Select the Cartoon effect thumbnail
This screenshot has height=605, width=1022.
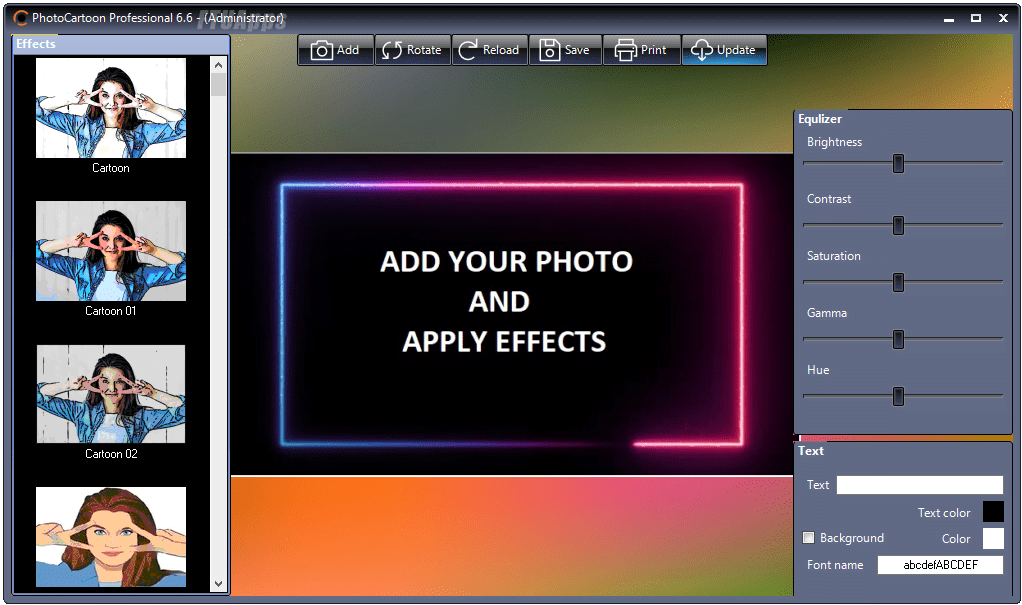pyautogui.click(x=111, y=108)
